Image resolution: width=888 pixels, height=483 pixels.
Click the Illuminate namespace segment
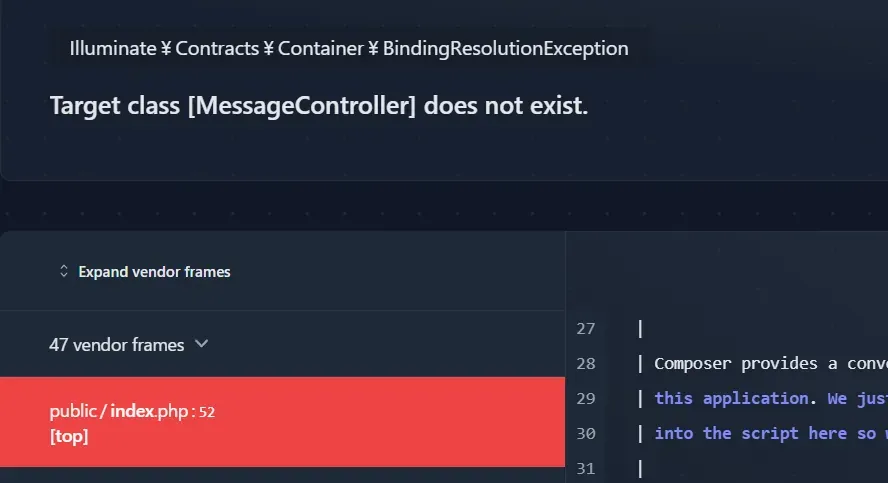[x=113, y=48]
